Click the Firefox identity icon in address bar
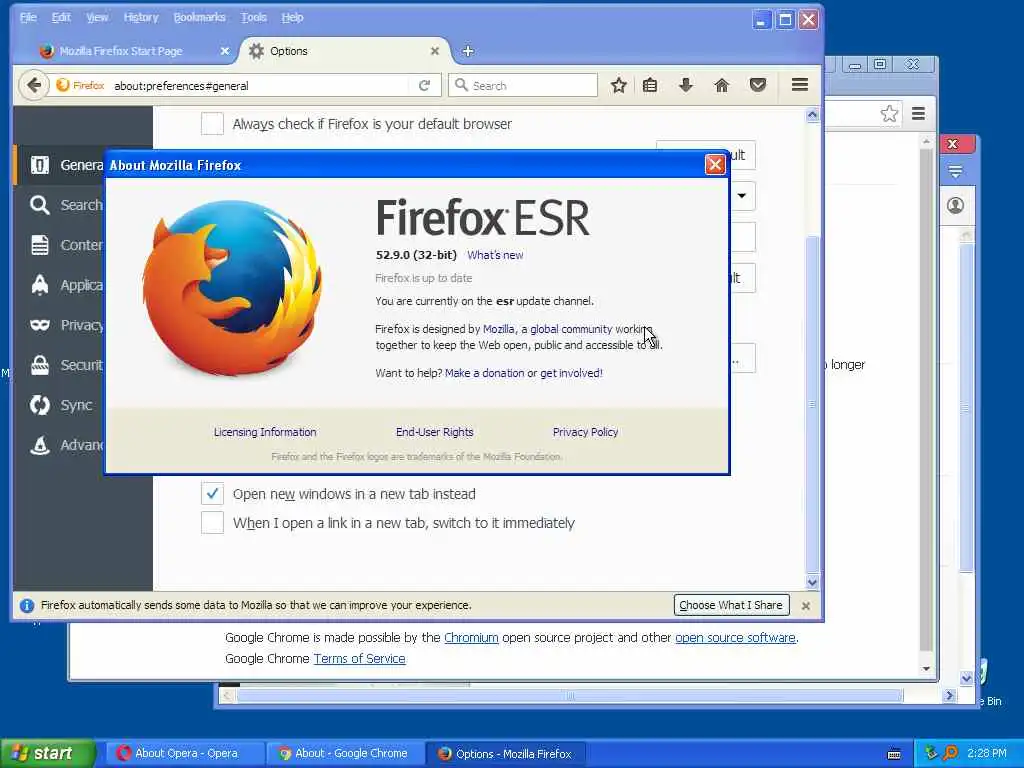 point(80,86)
